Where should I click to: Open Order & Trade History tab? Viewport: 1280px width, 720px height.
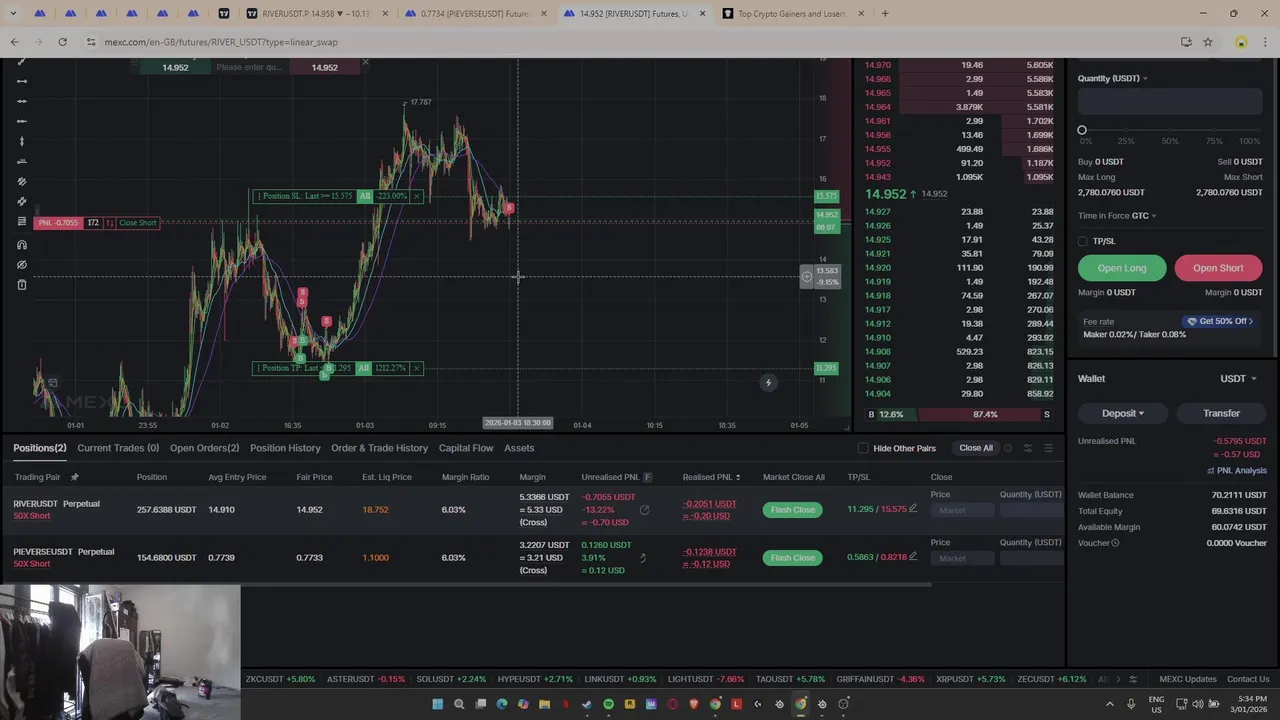coord(379,448)
